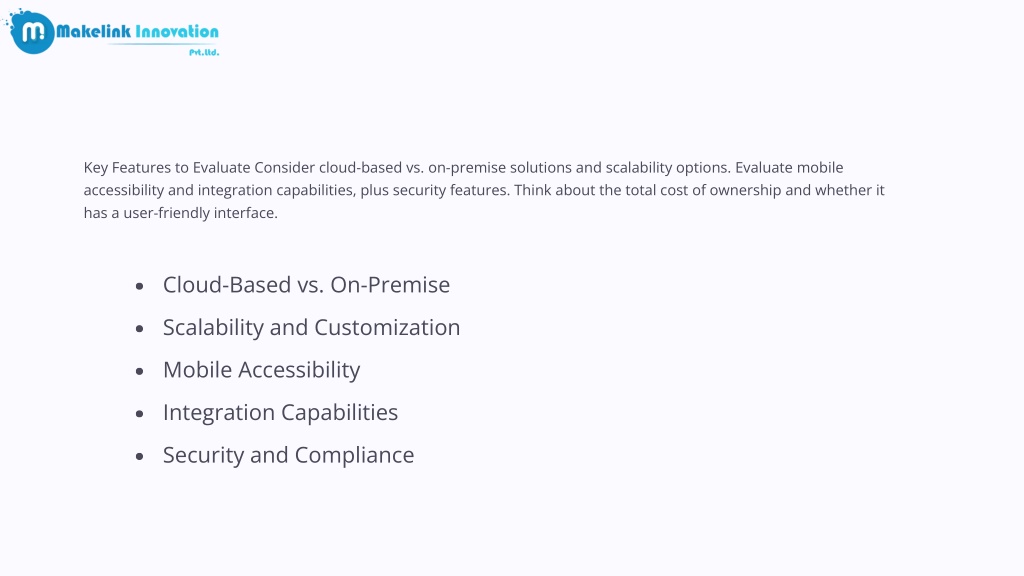Image resolution: width=1024 pixels, height=576 pixels.
Task: Click the phrase total cost of ownership
Action: point(703,190)
